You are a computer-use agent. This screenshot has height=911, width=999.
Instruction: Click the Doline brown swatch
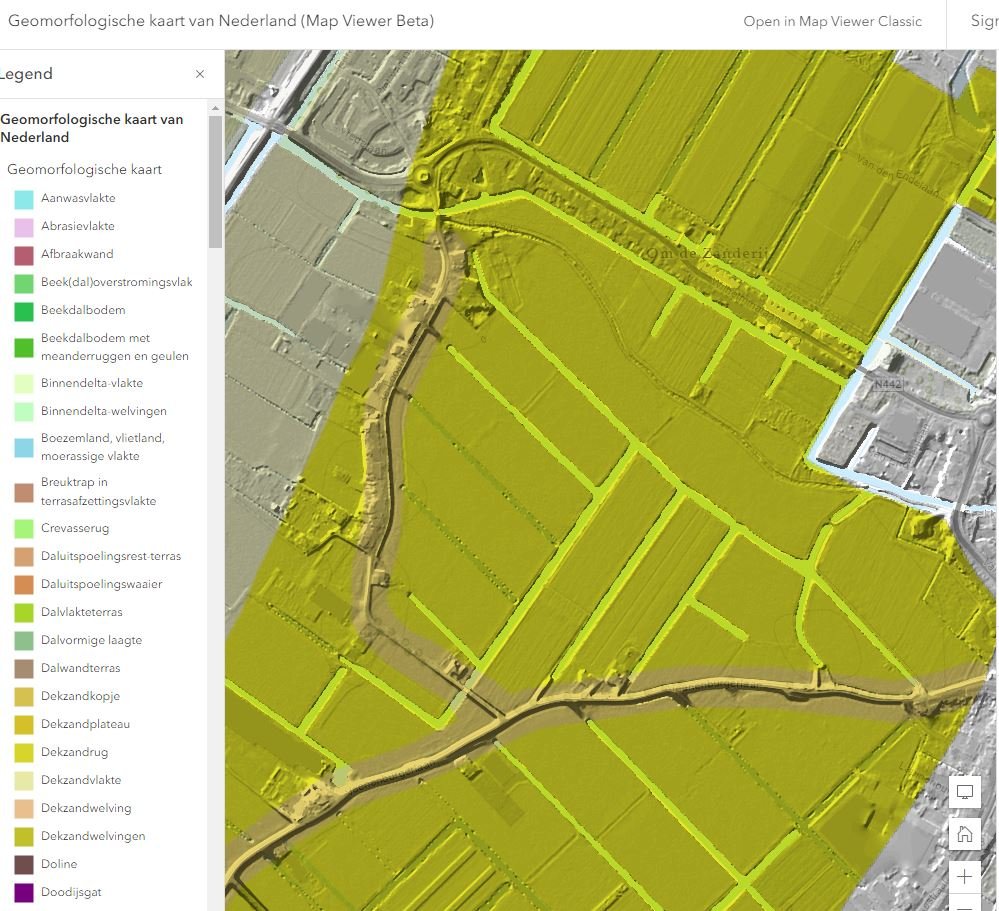click(x=24, y=865)
